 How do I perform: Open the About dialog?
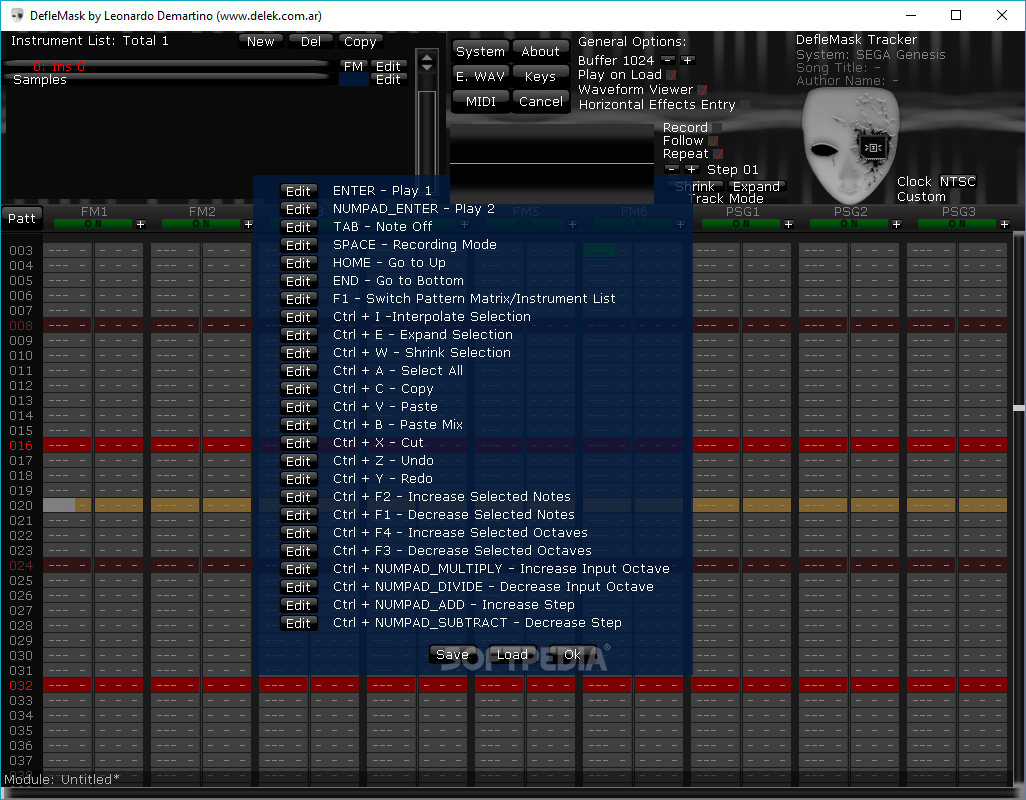pyautogui.click(x=540, y=52)
